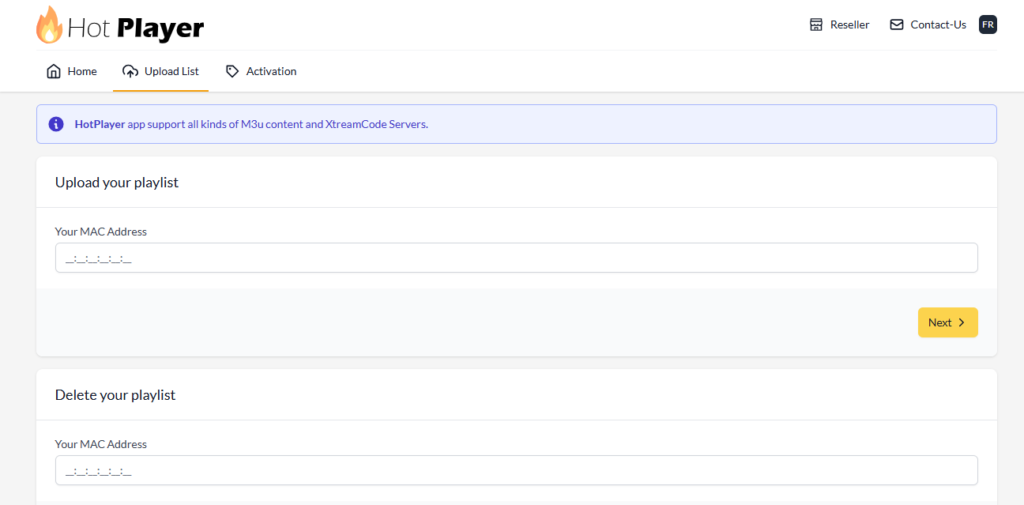The height and width of the screenshot is (505, 1024).
Task: Open the Reseller link
Action: point(839,25)
